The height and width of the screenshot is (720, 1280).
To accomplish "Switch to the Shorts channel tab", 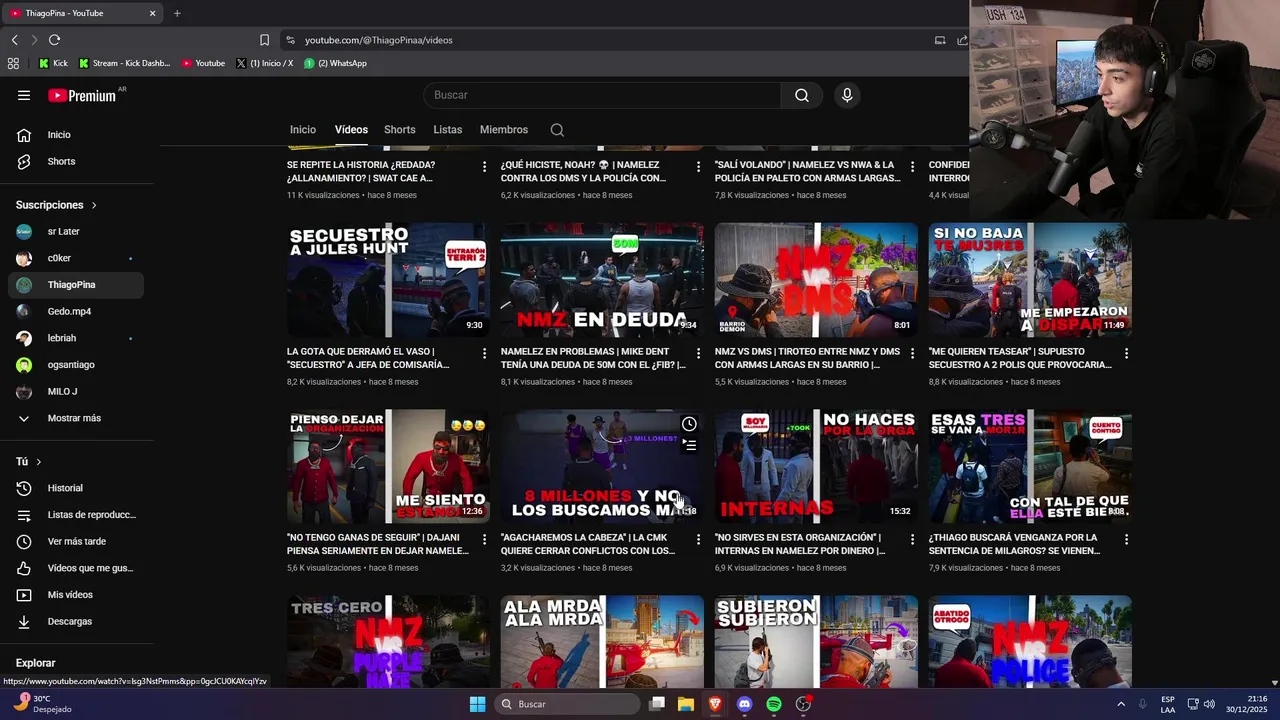I will pyautogui.click(x=399, y=130).
